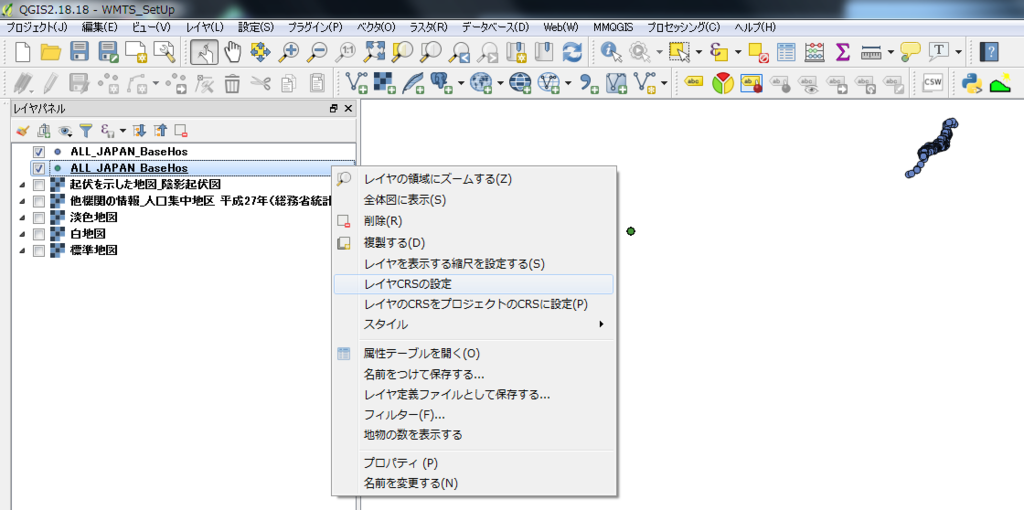
Task: Click Add Group icon in layer panel
Action: click(44, 131)
